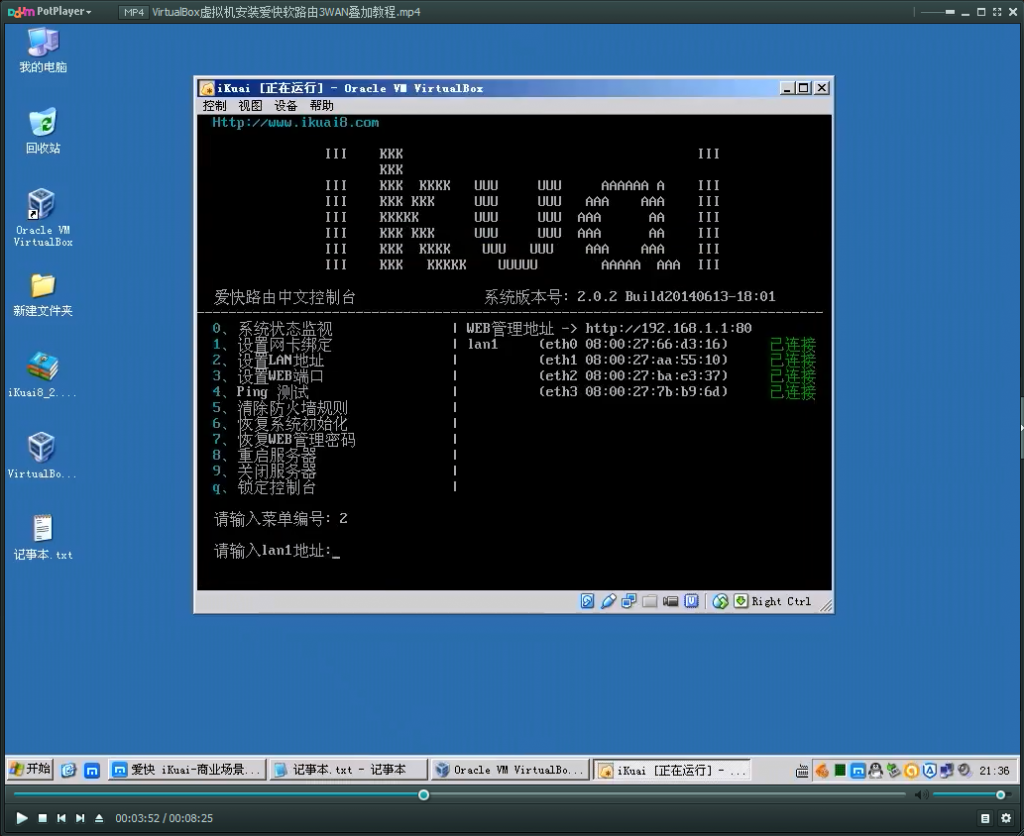Screen dimensions: 1024x836
Task: Click the network computers tray icon
Action: tap(946, 771)
